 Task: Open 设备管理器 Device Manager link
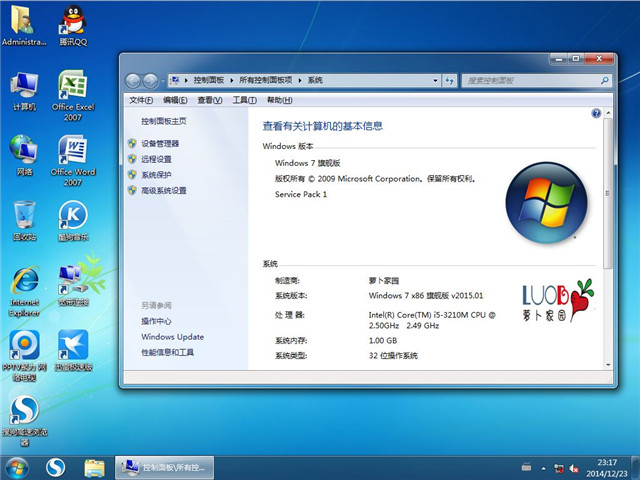[x=160, y=144]
